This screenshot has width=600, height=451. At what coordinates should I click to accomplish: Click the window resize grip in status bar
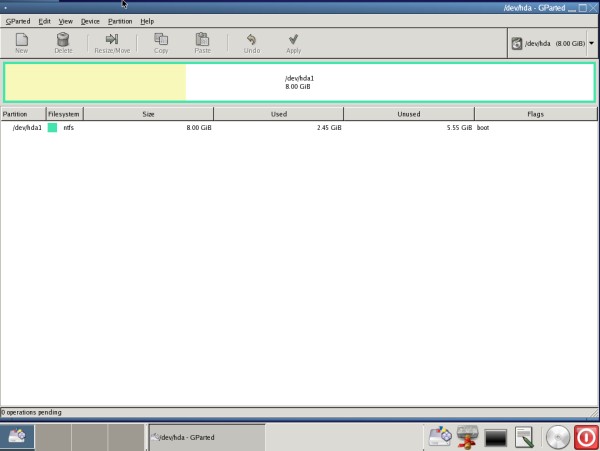point(594,412)
